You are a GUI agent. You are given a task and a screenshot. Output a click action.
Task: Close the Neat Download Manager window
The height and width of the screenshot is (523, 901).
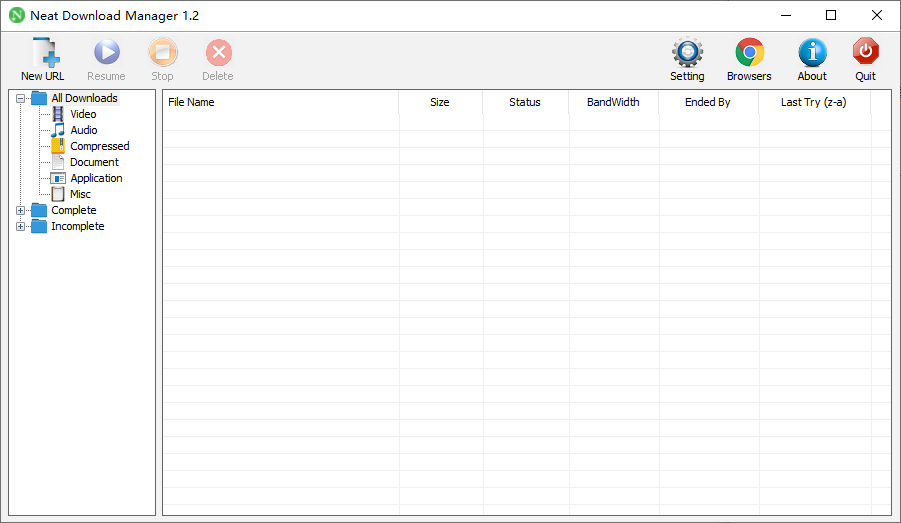tap(876, 16)
